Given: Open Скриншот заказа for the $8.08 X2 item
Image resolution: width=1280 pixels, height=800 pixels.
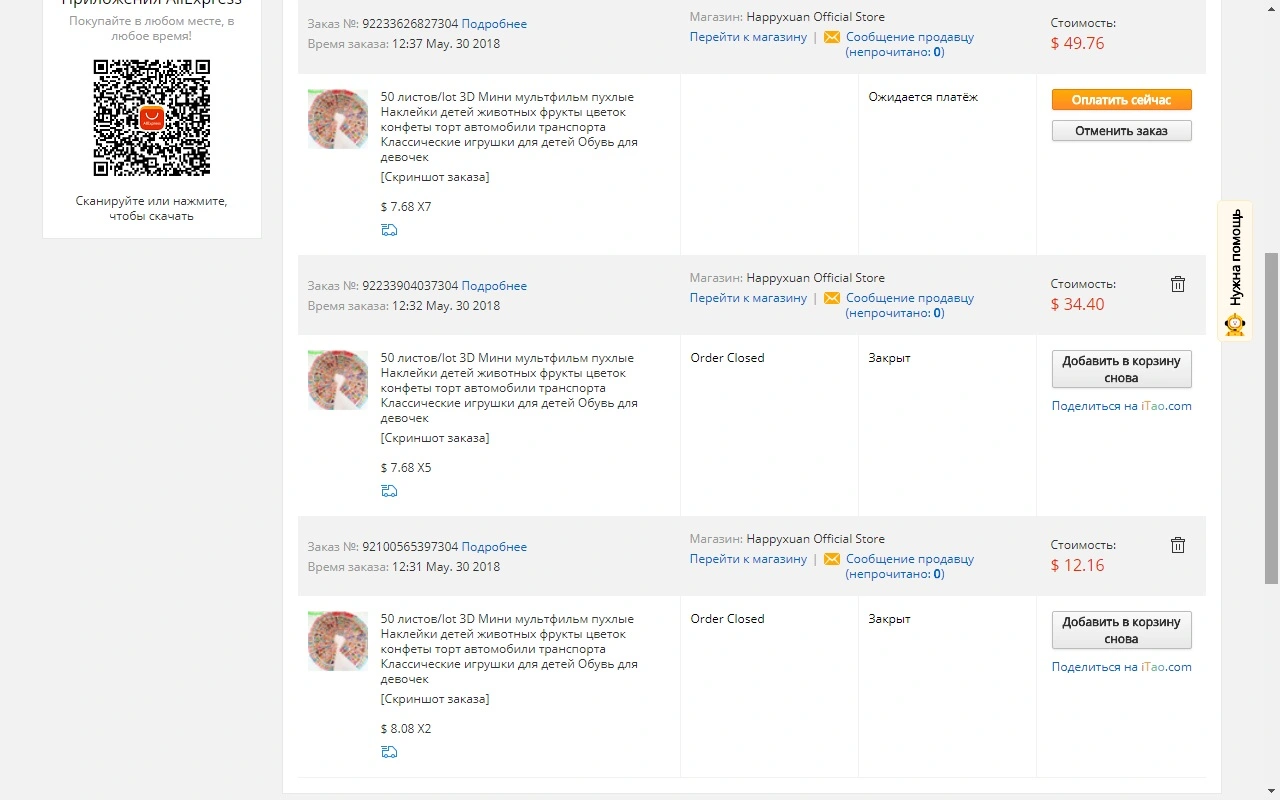Looking at the screenshot, I should pyautogui.click(x=435, y=699).
